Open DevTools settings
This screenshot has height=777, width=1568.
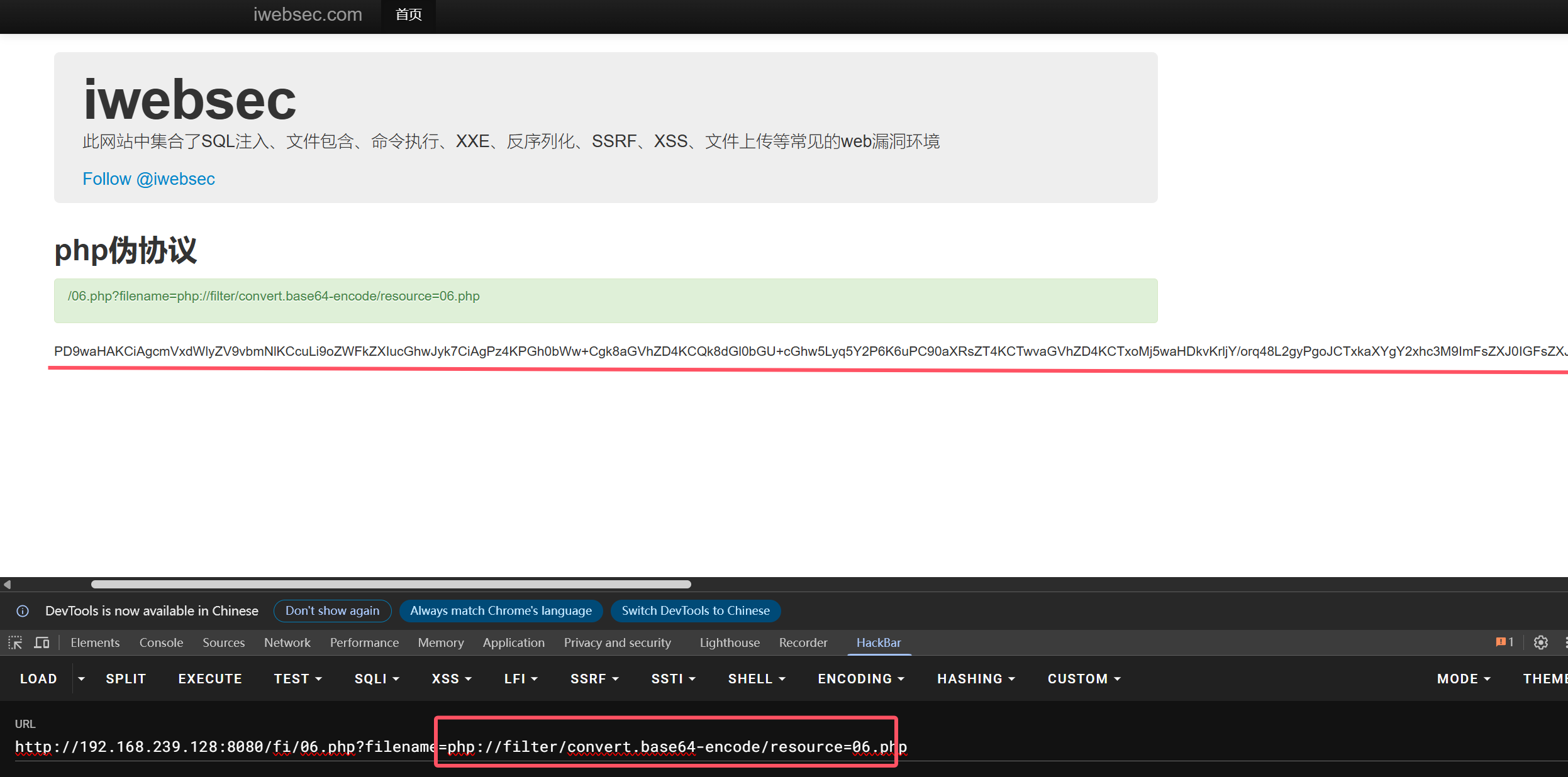1540,642
